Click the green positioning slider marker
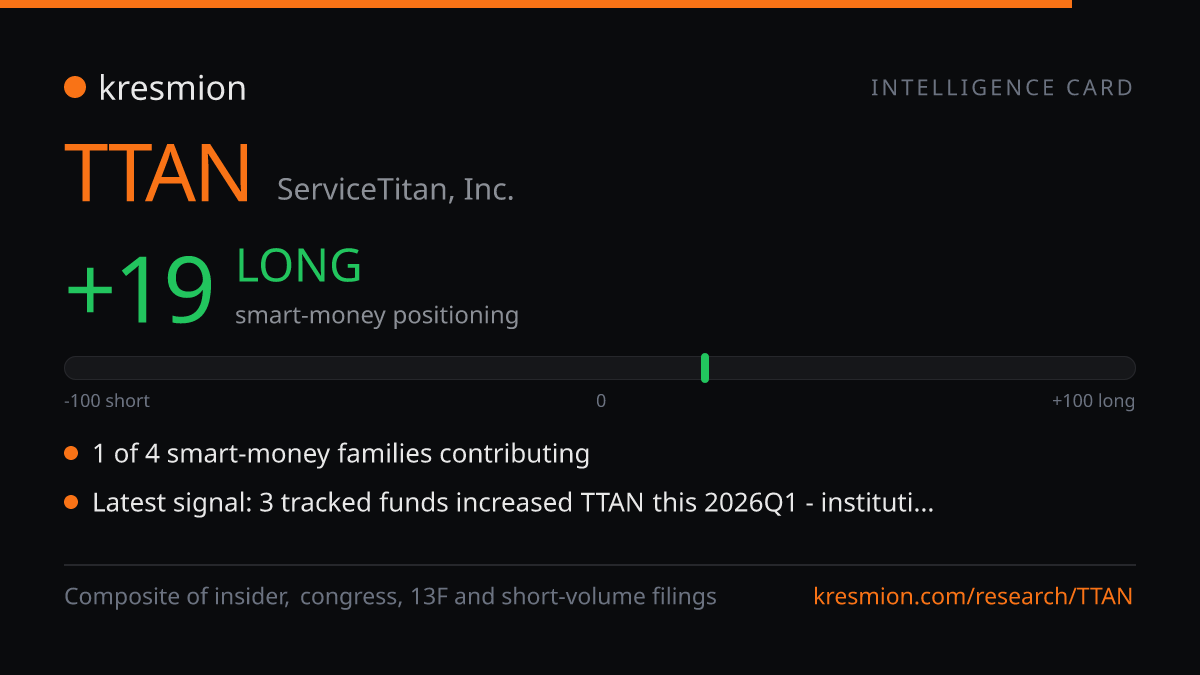The height and width of the screenshot is (675, 1200). tap(705, 367)
